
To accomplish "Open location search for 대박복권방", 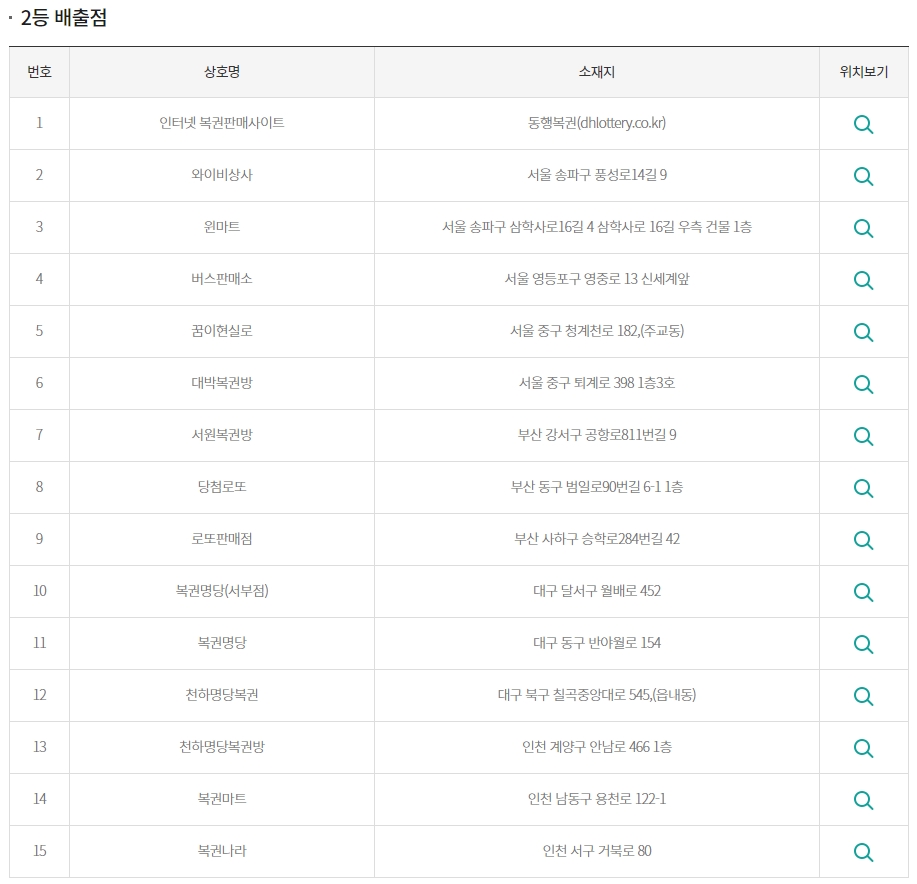I will (863, 384).
